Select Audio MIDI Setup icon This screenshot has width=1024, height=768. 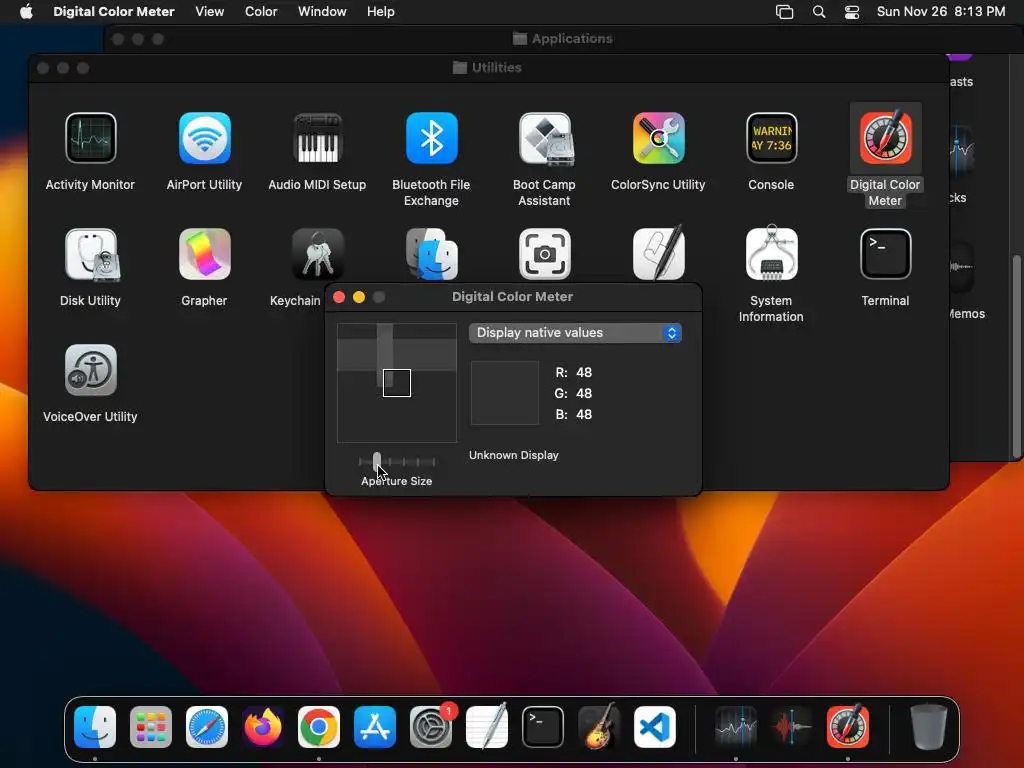(x=317, y=138)
